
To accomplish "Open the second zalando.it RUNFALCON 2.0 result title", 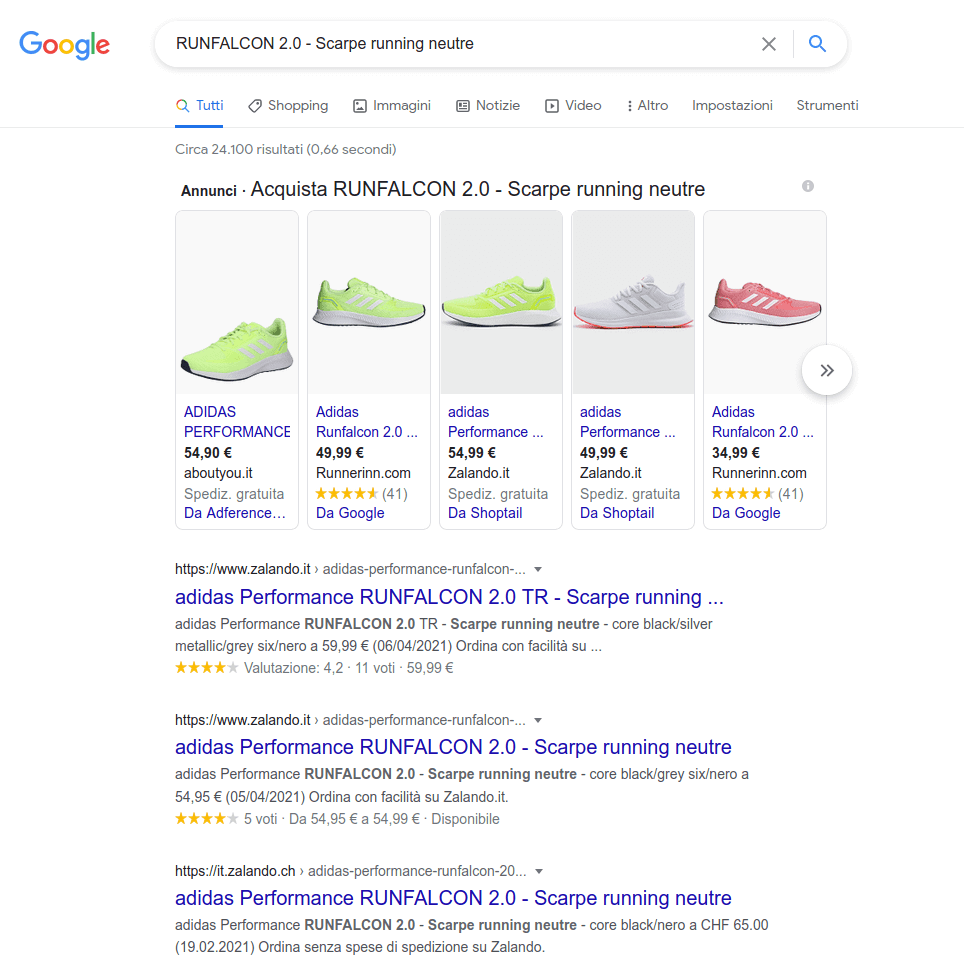I will [453, 747].
